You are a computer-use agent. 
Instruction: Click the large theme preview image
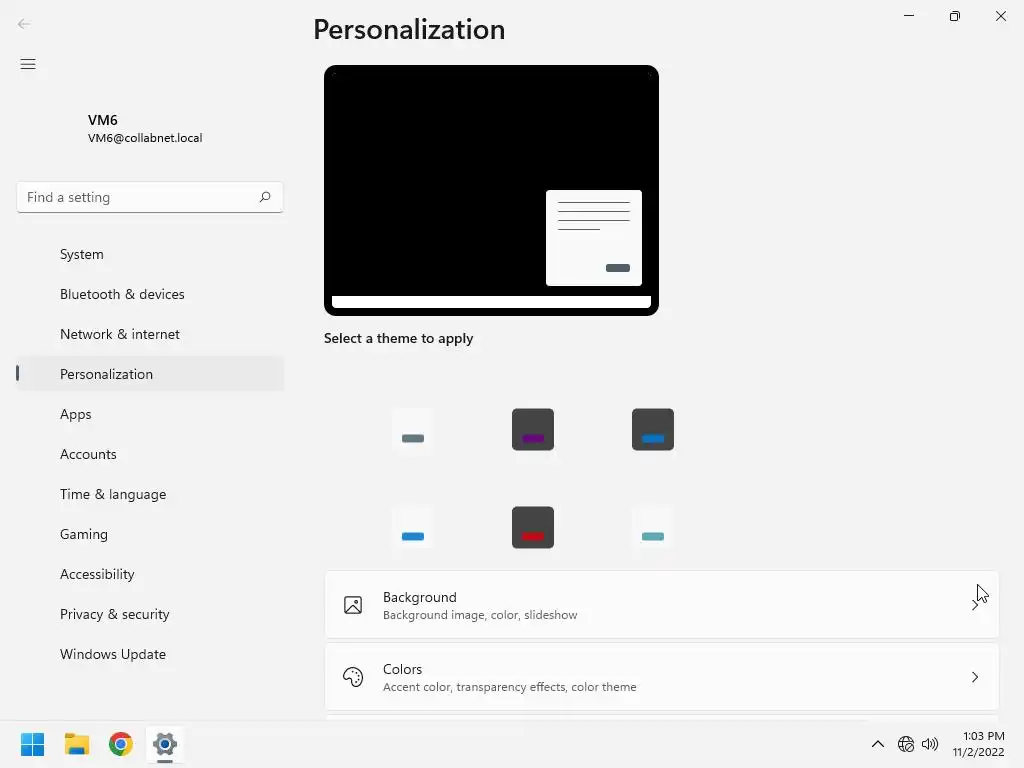tap(491, 190)
